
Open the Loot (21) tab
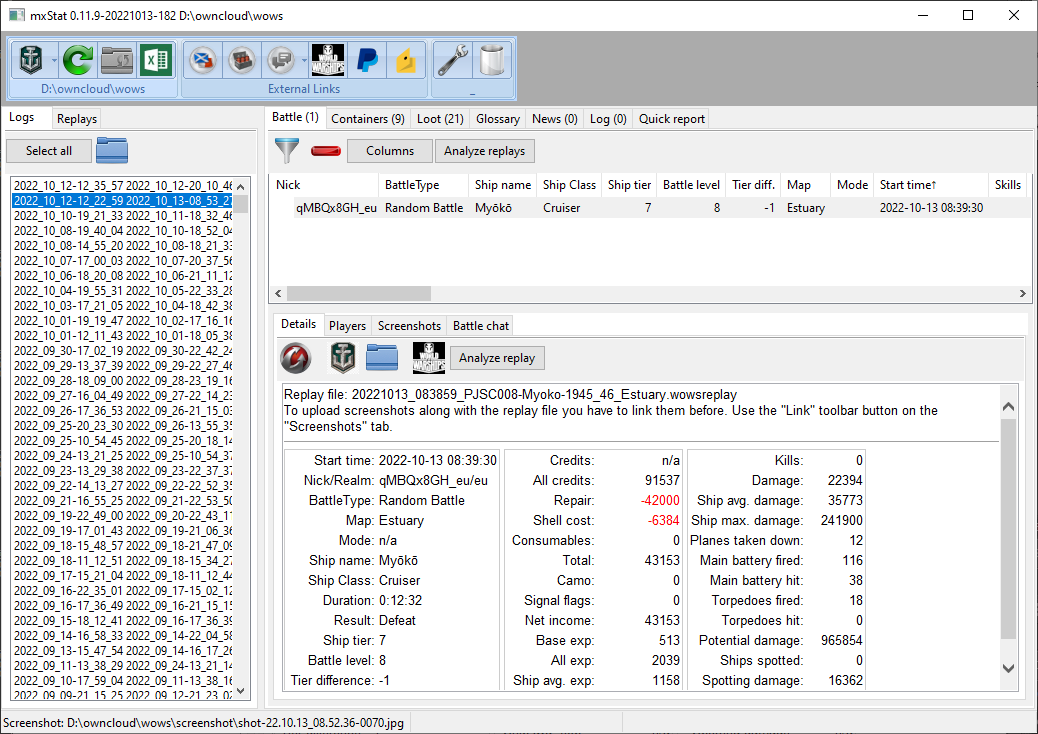440,118
